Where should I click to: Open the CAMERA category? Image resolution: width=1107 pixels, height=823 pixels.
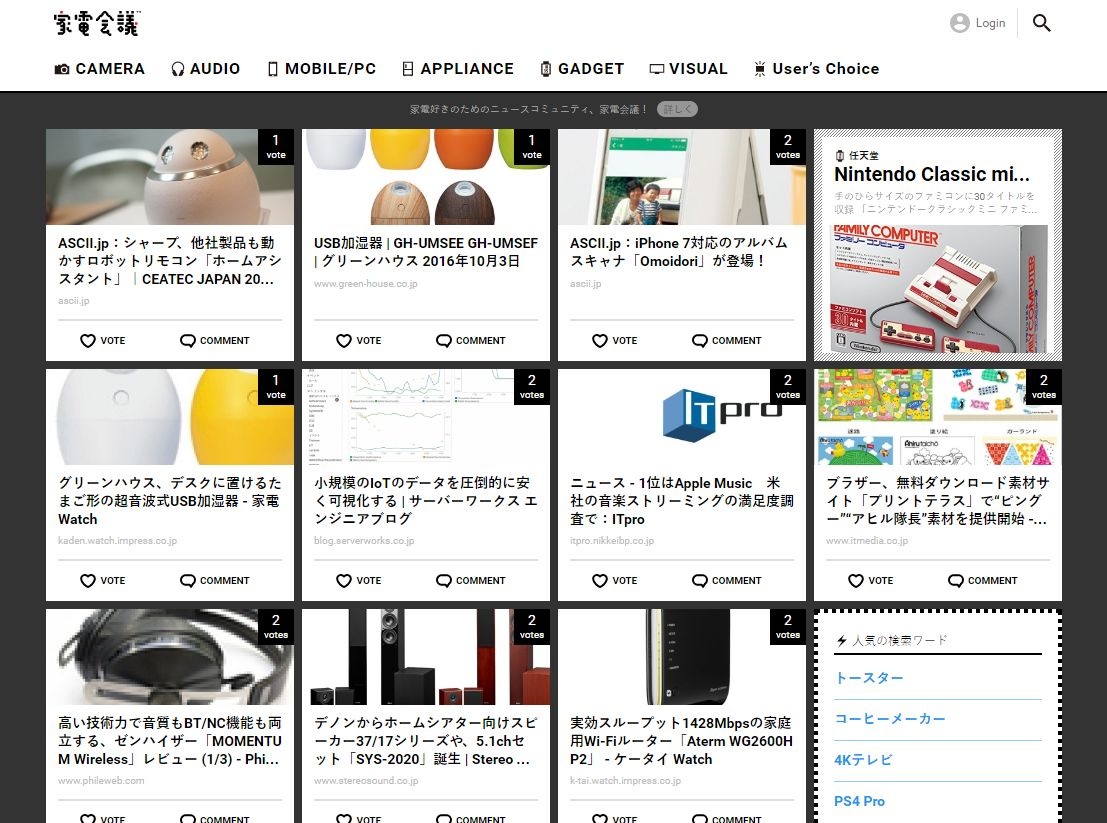point(100,68)
